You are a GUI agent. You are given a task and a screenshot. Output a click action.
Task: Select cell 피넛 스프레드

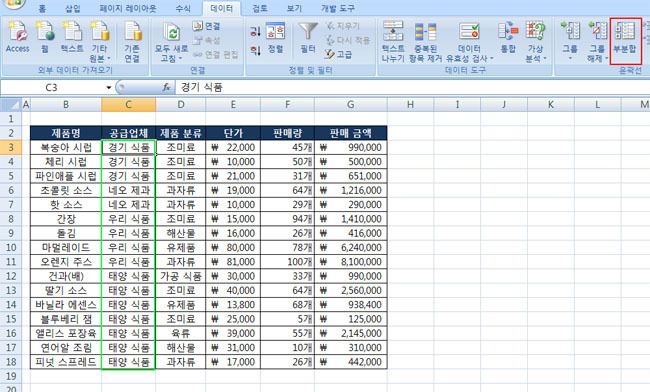(66, 362)
